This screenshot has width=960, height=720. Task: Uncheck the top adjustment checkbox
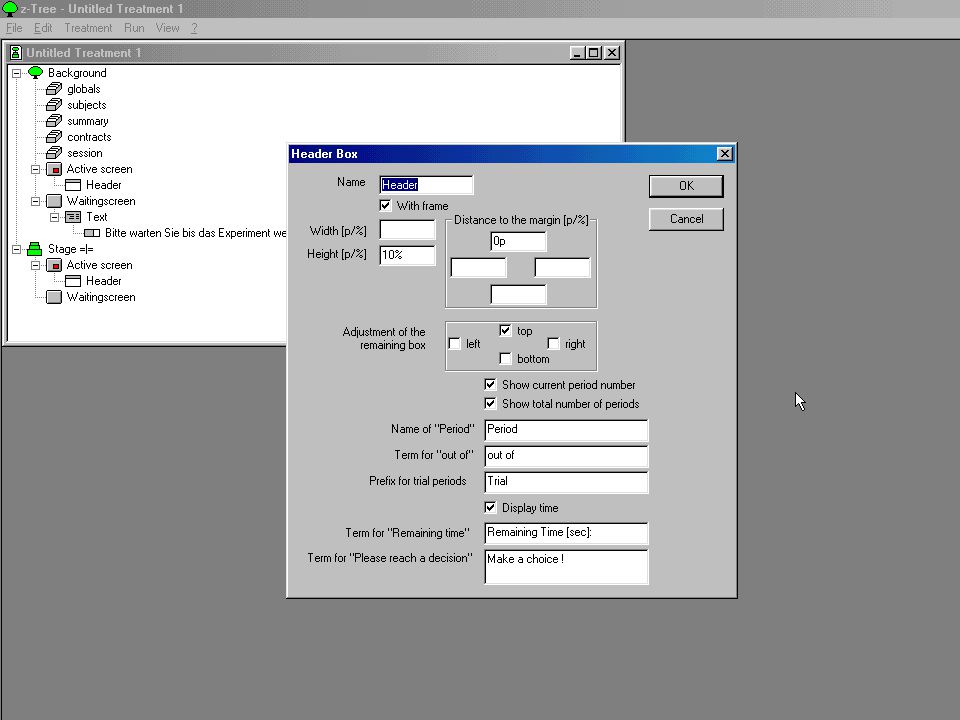point(505,331)
